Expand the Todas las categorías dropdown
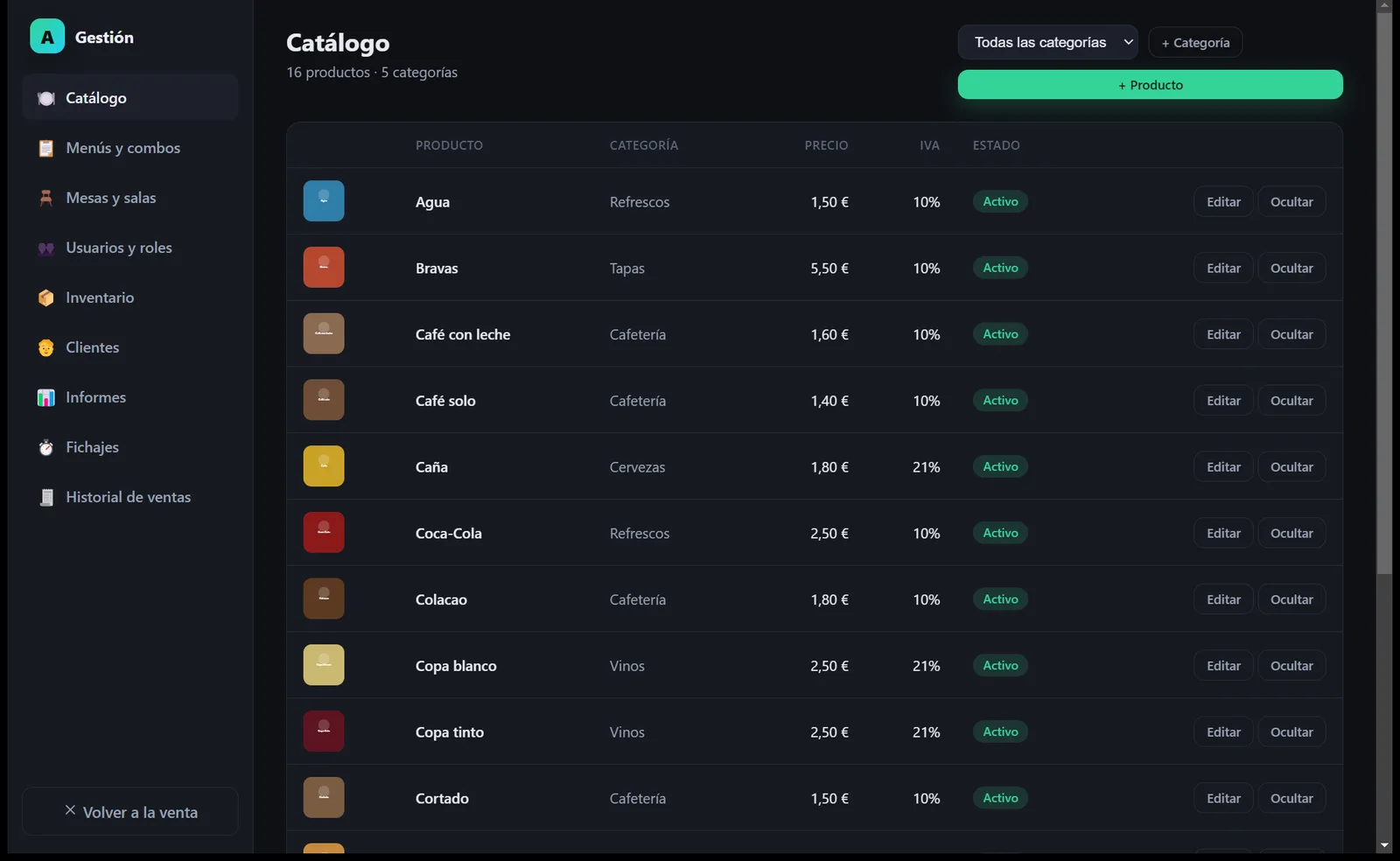Viewport: 1400px width, 861px height. 1047,42
